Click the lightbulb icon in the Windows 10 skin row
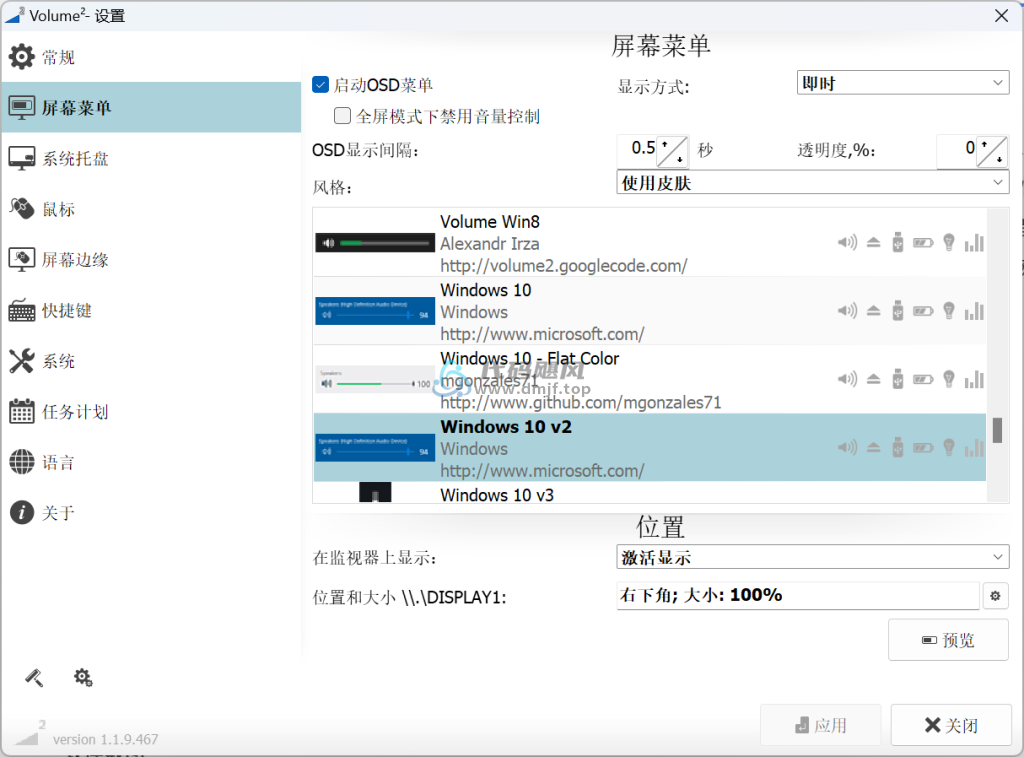The height and width of the screenshot is (757, 1024). 949,310
